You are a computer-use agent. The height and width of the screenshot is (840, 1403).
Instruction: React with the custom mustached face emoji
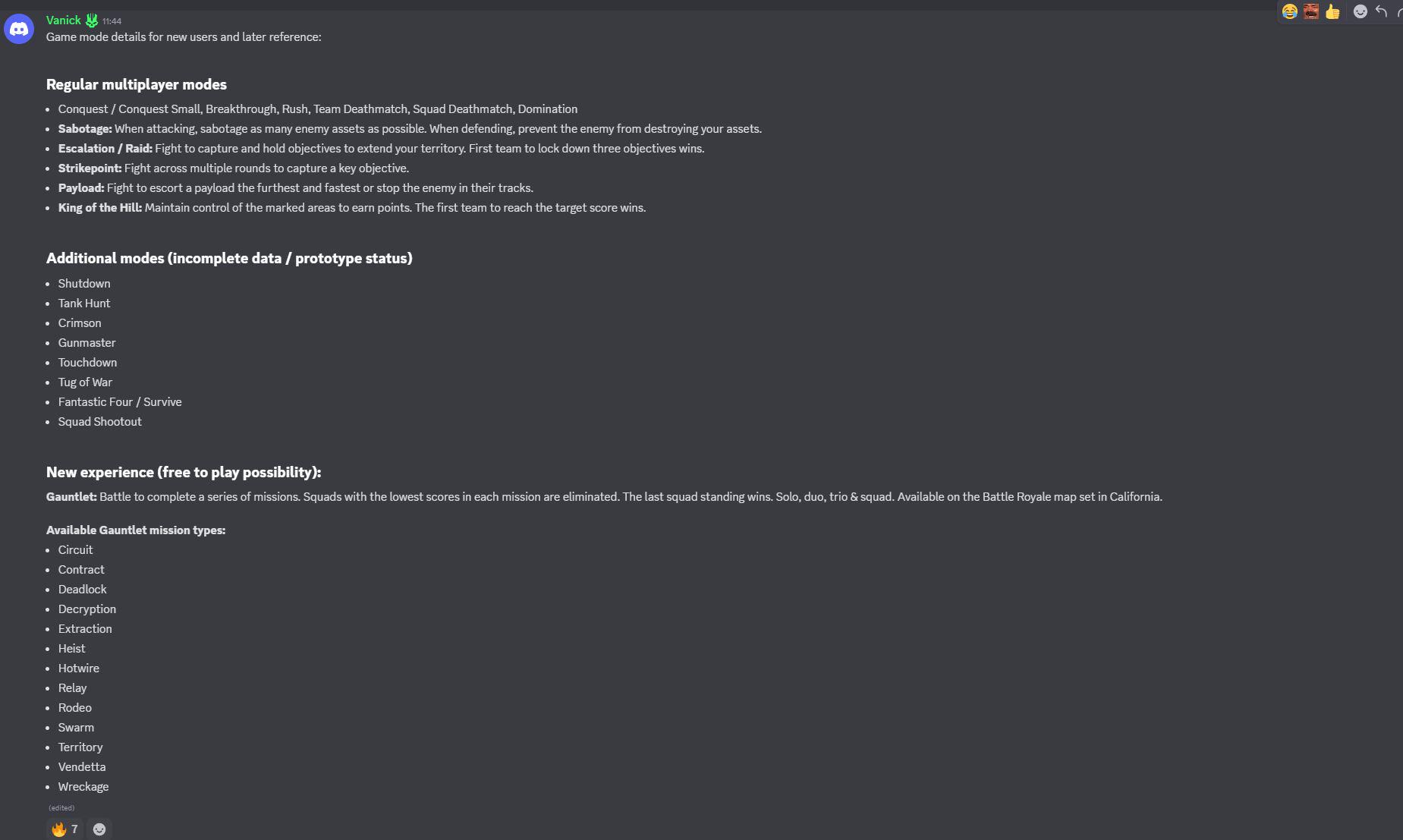tap(1311, 11)
